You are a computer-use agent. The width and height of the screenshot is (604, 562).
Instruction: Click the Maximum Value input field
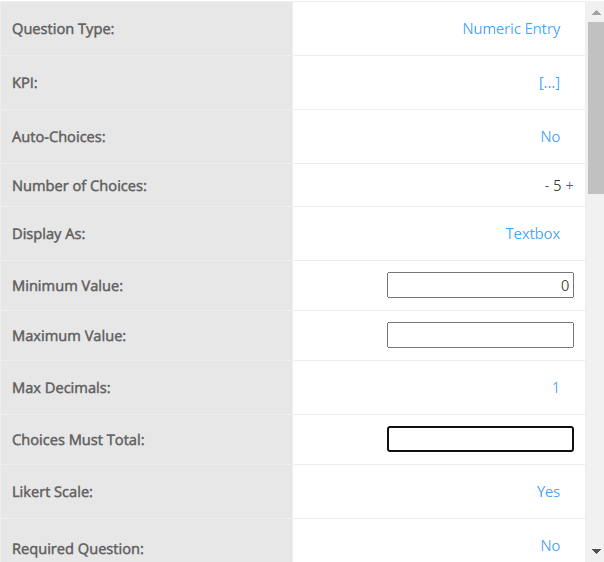point(480,335)
